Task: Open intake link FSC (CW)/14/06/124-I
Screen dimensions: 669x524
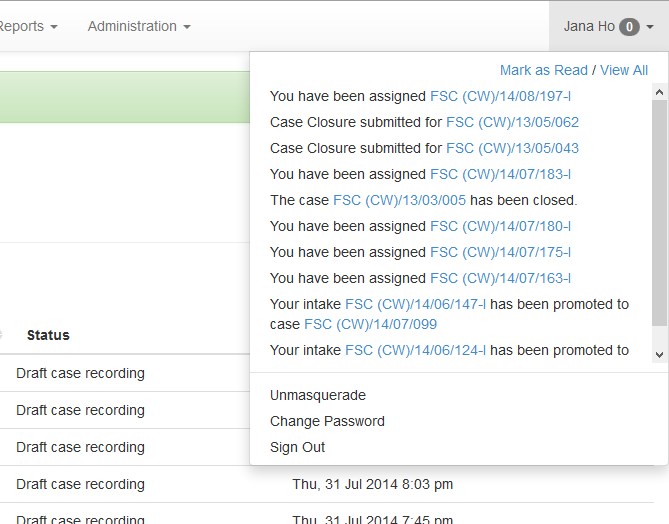Action: pyautogui.click(x=415, y=350)
